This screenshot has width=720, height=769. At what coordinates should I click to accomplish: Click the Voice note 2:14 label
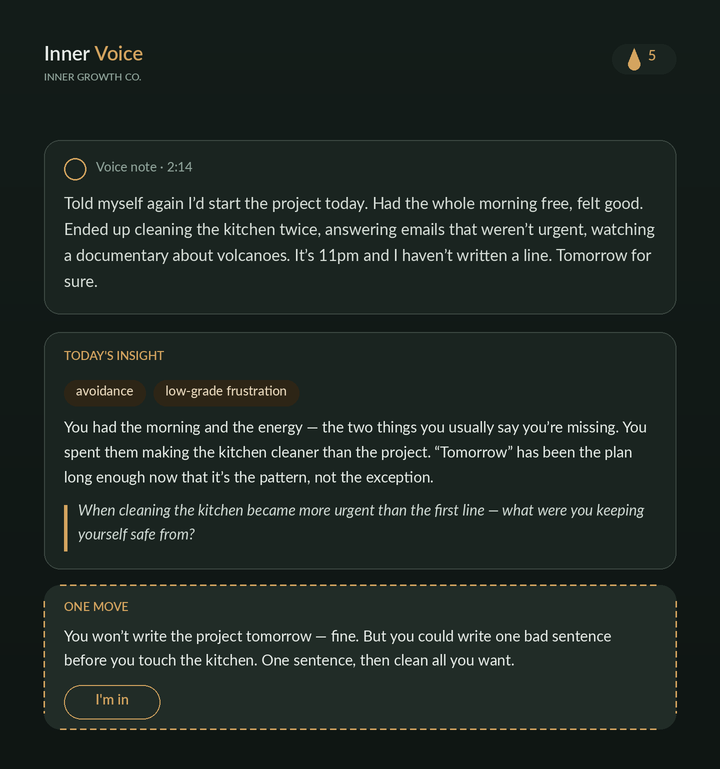144,167
